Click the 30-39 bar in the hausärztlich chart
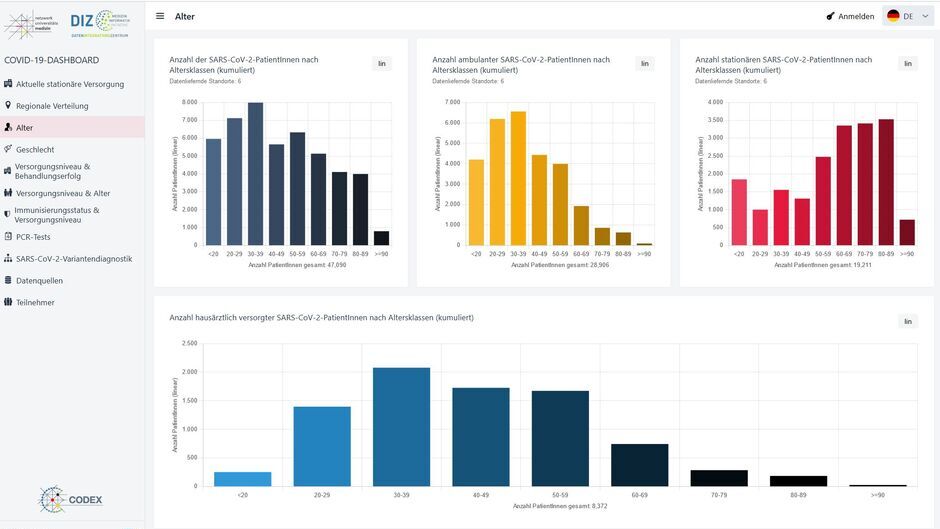Viewport: 940px width, 529px height. pyautogui.click(x=401, y=426)
